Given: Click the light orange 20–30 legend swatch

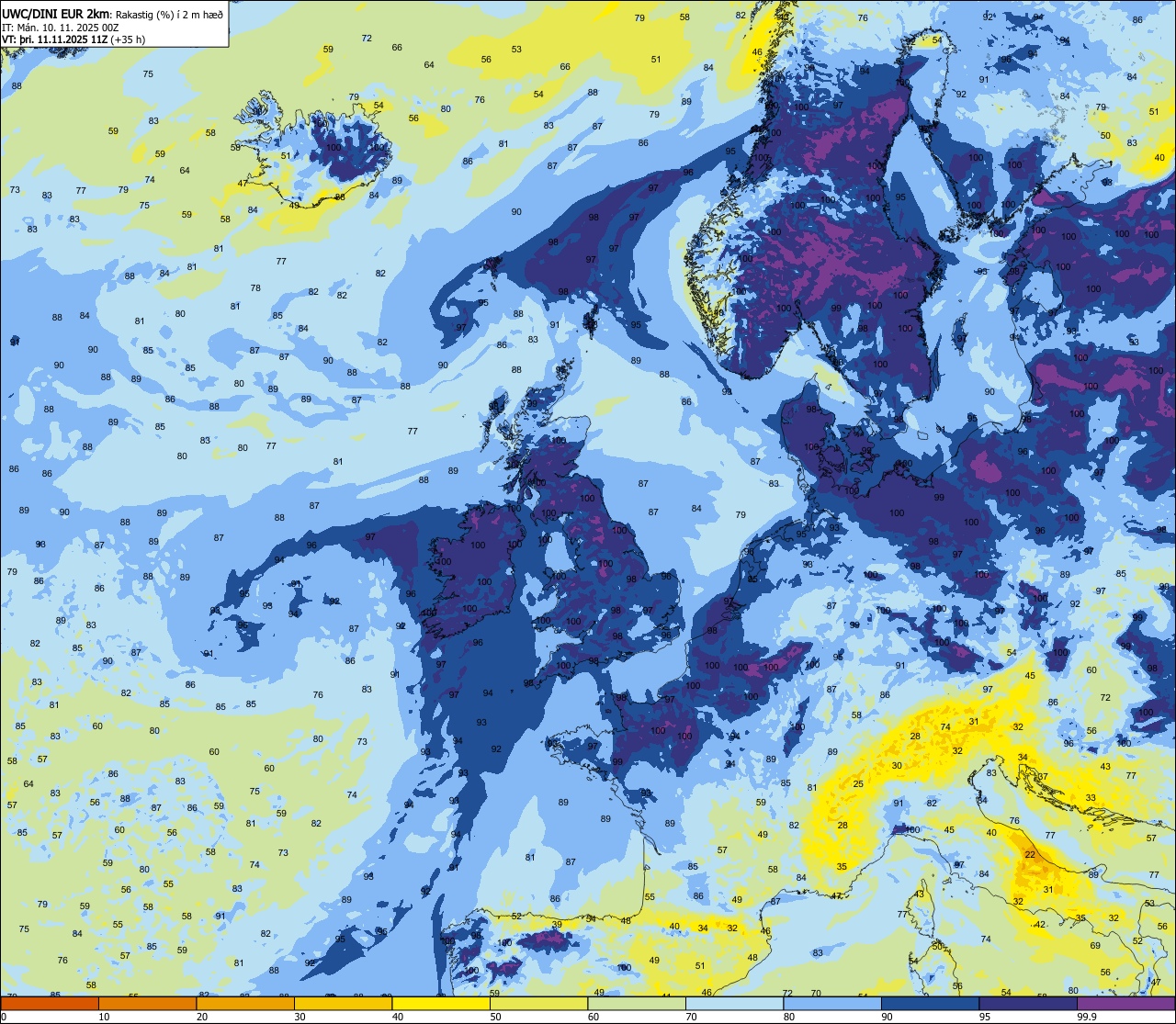Looking at the screenshot, I should pos(244,1004).
